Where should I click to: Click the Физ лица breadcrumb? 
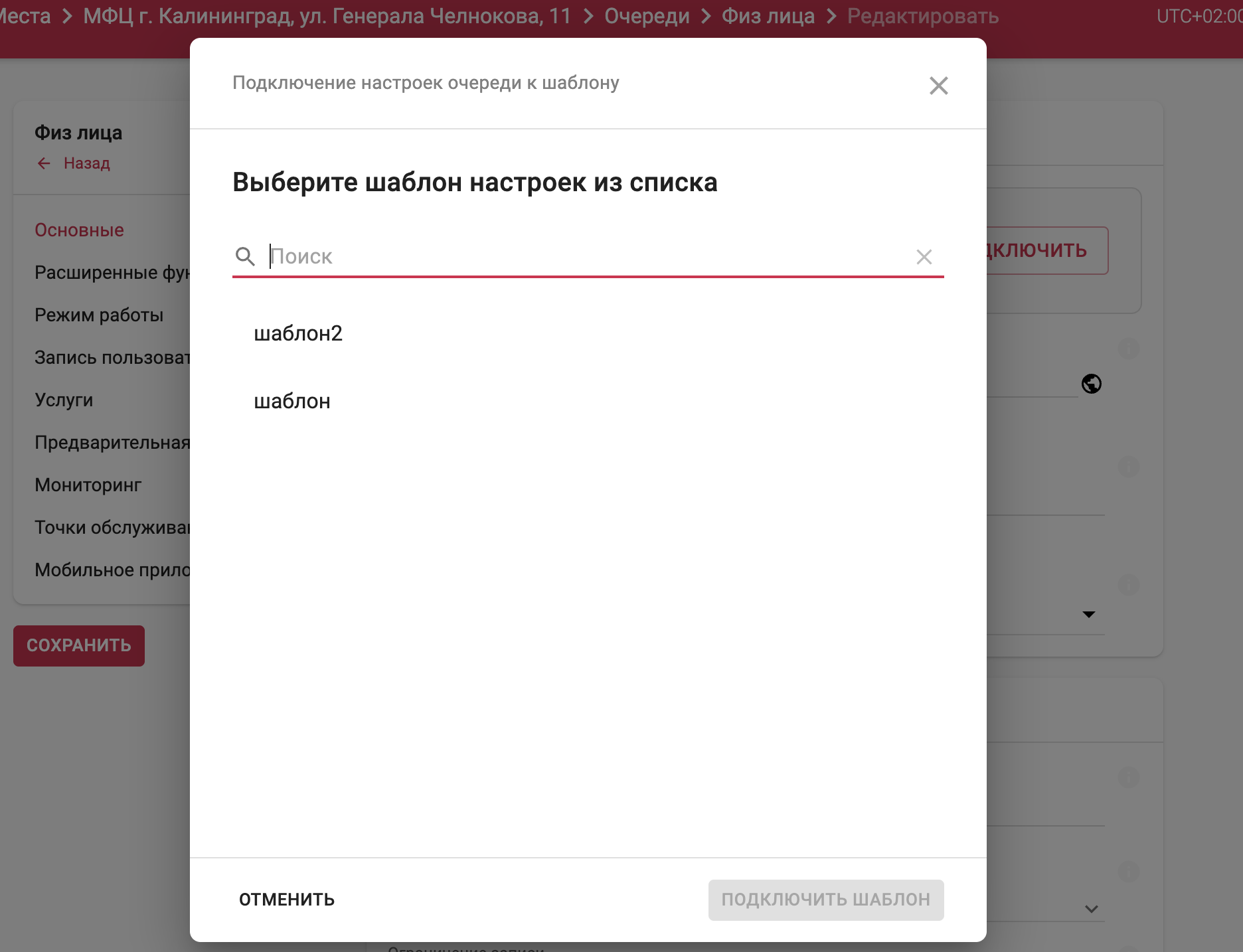[768, 16]
